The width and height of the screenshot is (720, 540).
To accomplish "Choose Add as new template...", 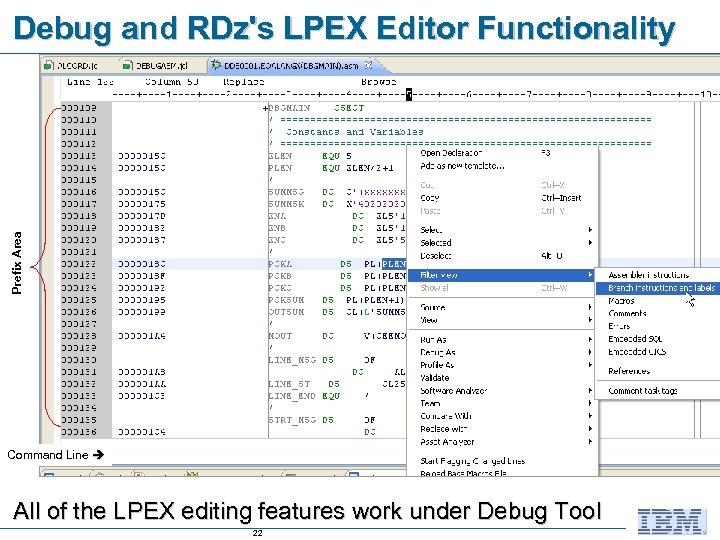I will [462, 166].
